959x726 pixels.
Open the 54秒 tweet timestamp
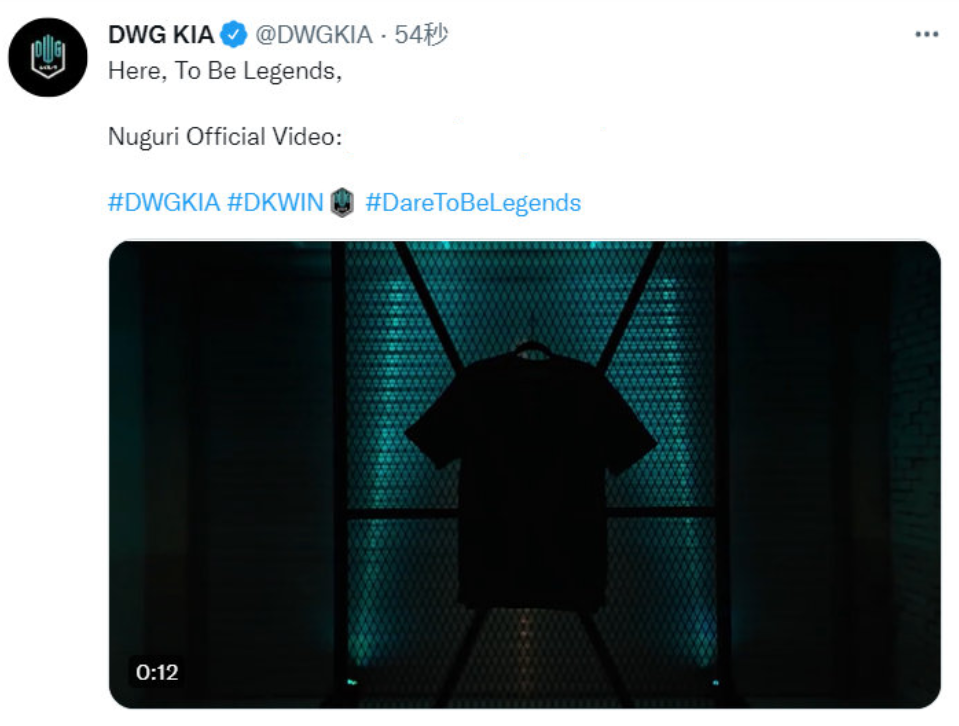421,34
